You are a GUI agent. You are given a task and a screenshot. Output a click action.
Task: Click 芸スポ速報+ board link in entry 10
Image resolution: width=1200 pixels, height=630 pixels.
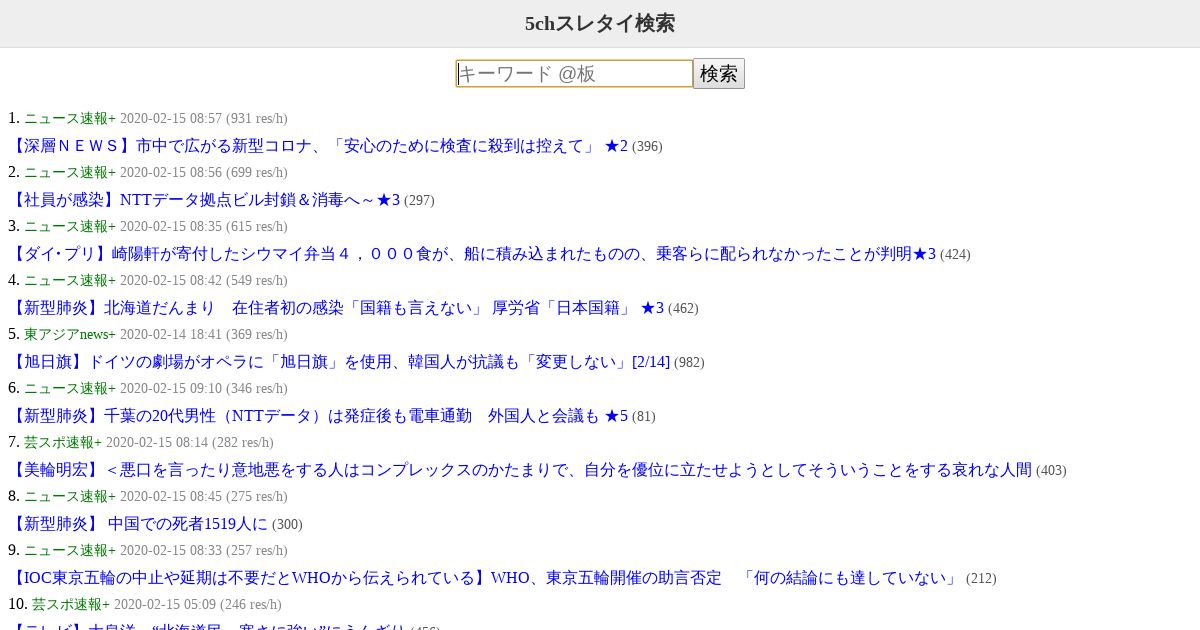coord(71,604)
